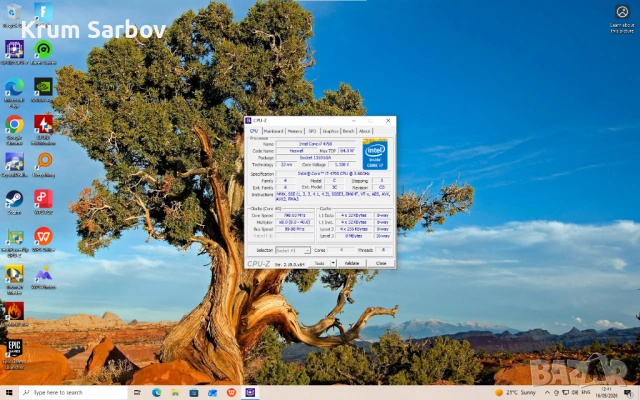
Task: Minimize the CPU-Z window
Action: pos(354,120)
